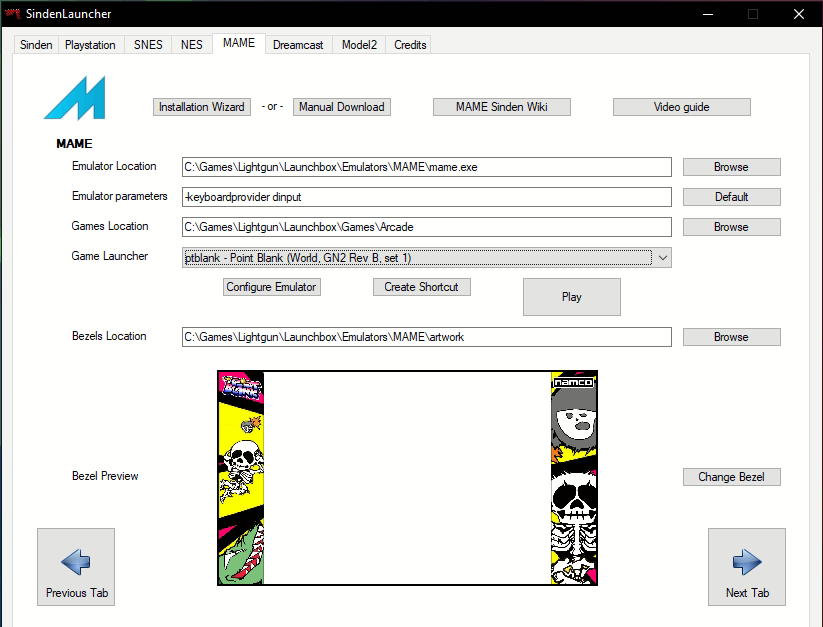823x627 pixels.
Task: Click the bold 'MAME' section heading
Action: (74, 144)
